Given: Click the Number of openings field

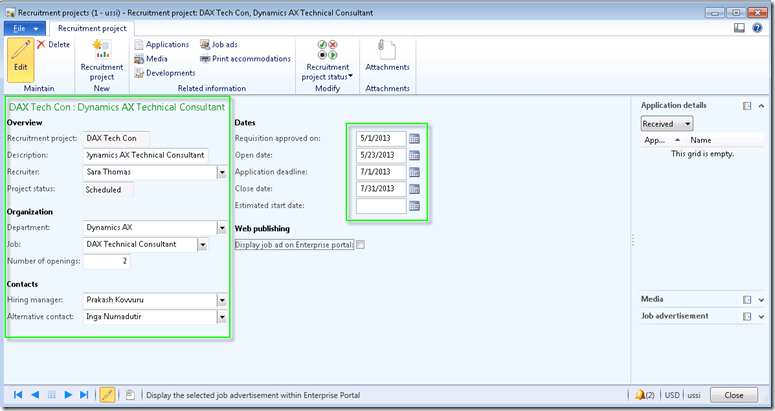Looking at the screenshot, I should [107, 262].
